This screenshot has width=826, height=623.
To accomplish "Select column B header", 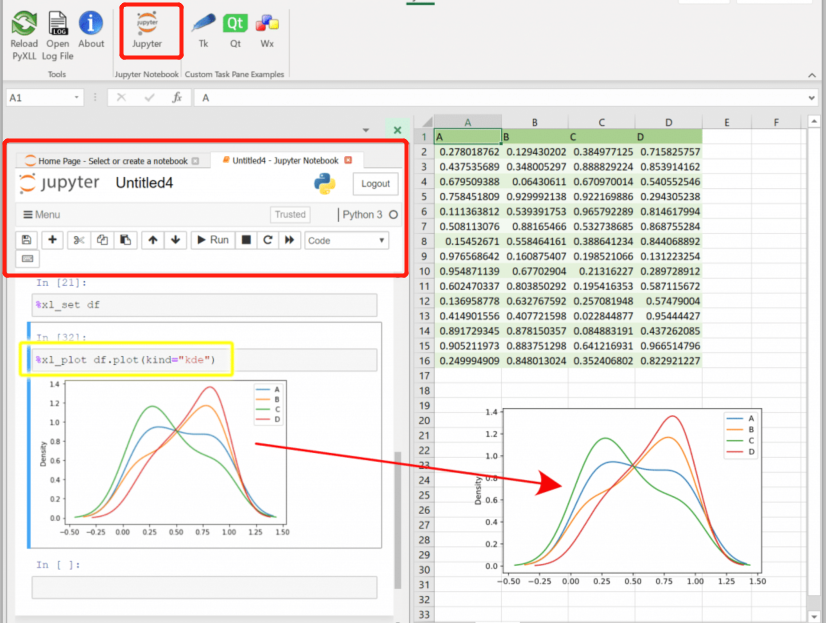I will coord(534,122).
